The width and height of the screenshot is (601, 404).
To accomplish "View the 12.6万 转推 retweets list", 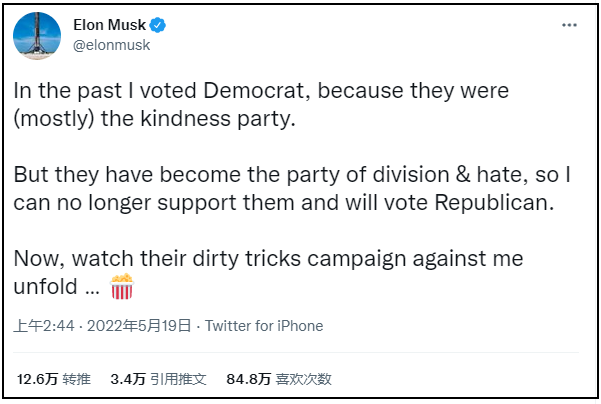I will point(54,379).
